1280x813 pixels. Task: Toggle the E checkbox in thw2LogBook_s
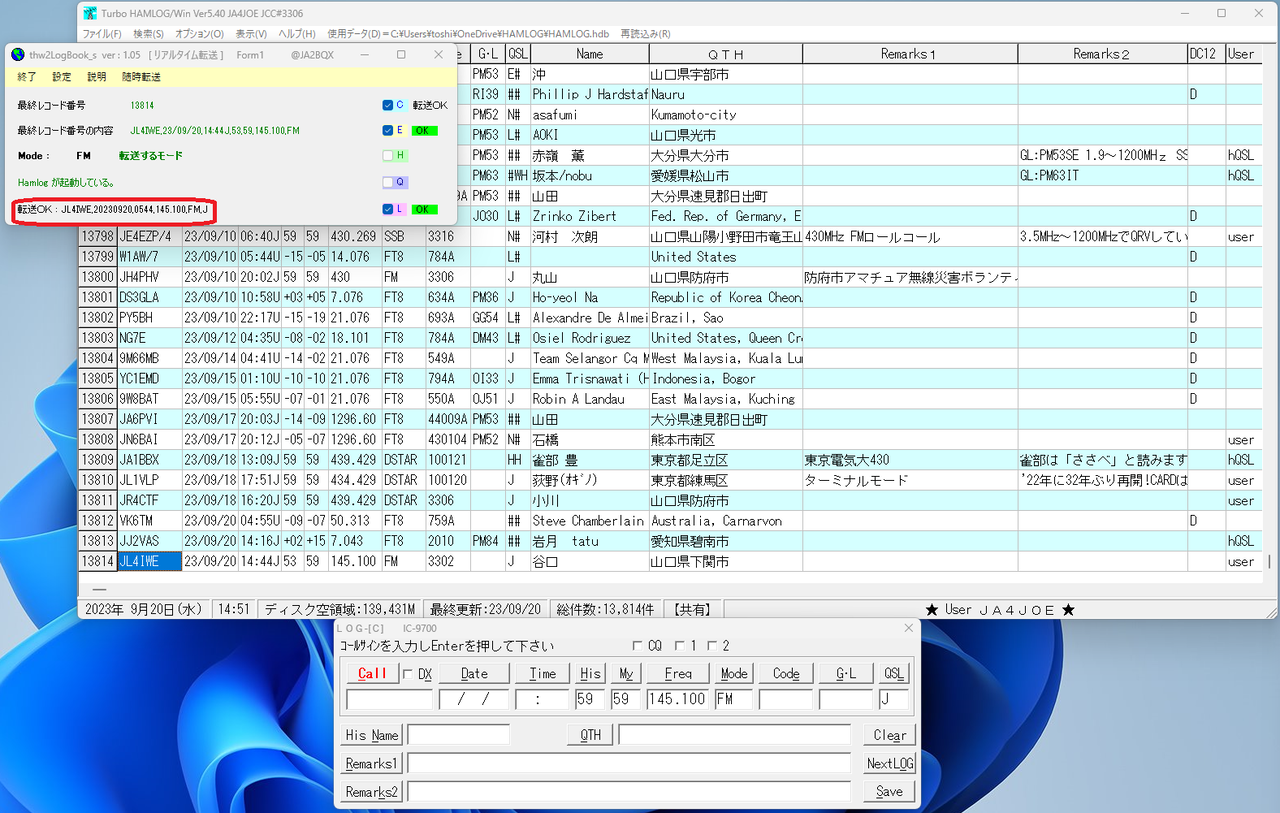tap(388, 130)
